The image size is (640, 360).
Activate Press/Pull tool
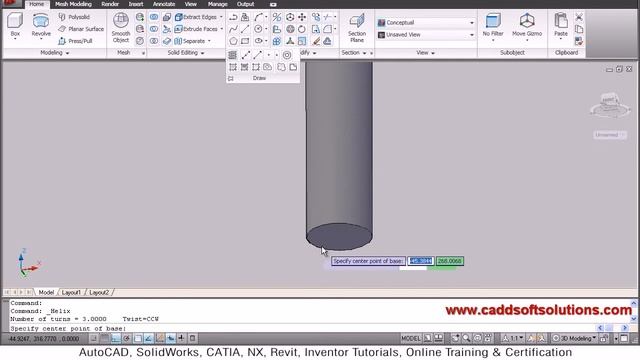[75, 41]
